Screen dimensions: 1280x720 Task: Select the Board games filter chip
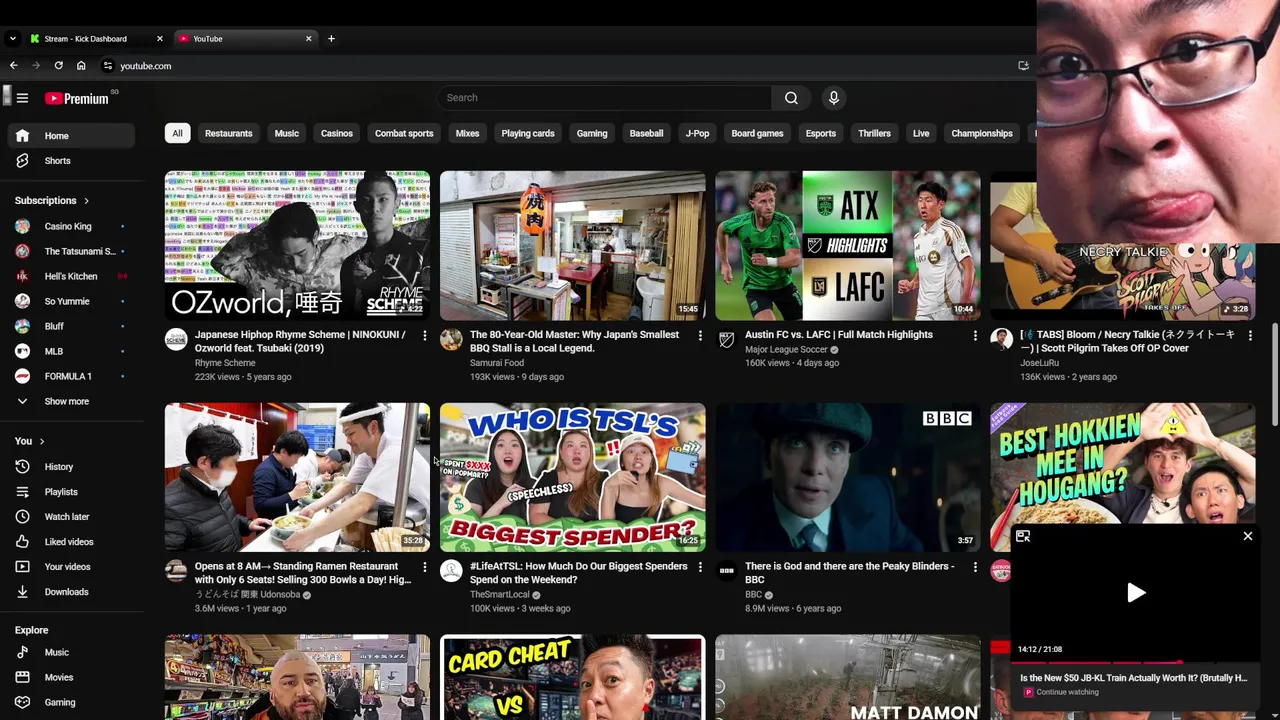pyautogui.click(x=757, y=133)
